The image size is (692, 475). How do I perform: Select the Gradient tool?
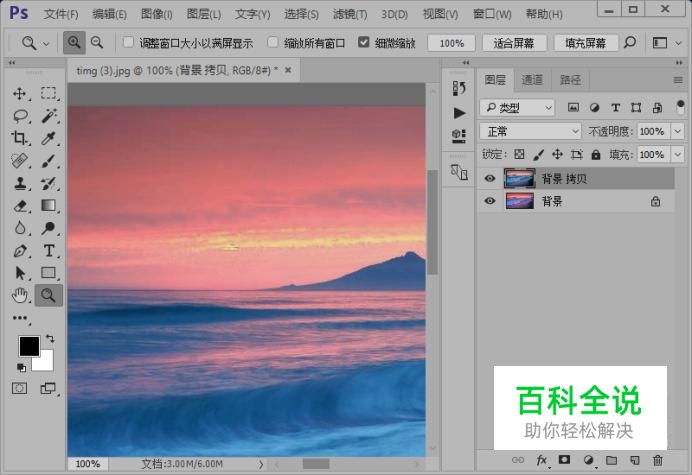(48, 205)
